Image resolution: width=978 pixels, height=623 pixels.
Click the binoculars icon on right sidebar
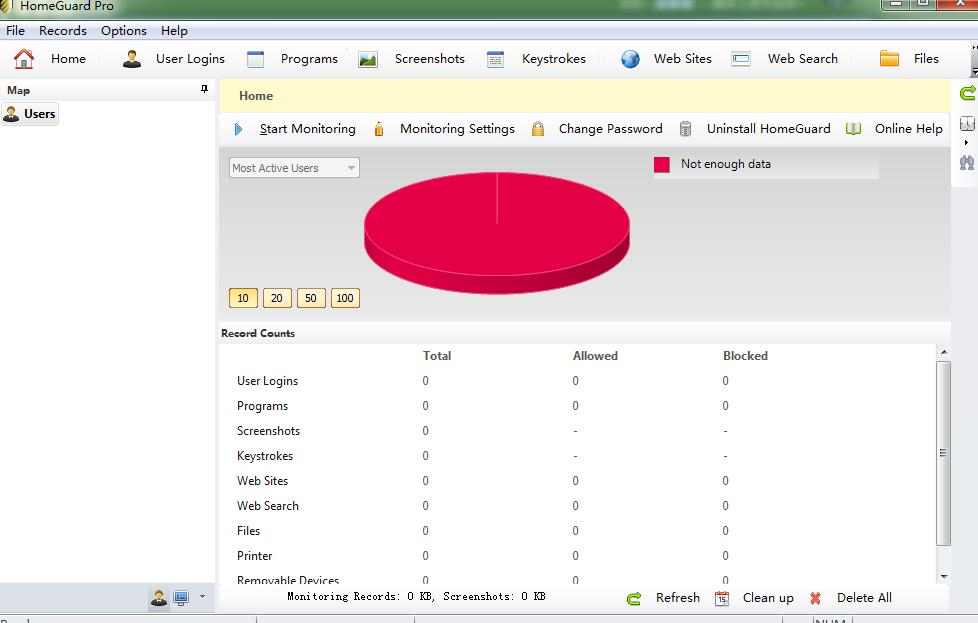click(x=967, y=163)
